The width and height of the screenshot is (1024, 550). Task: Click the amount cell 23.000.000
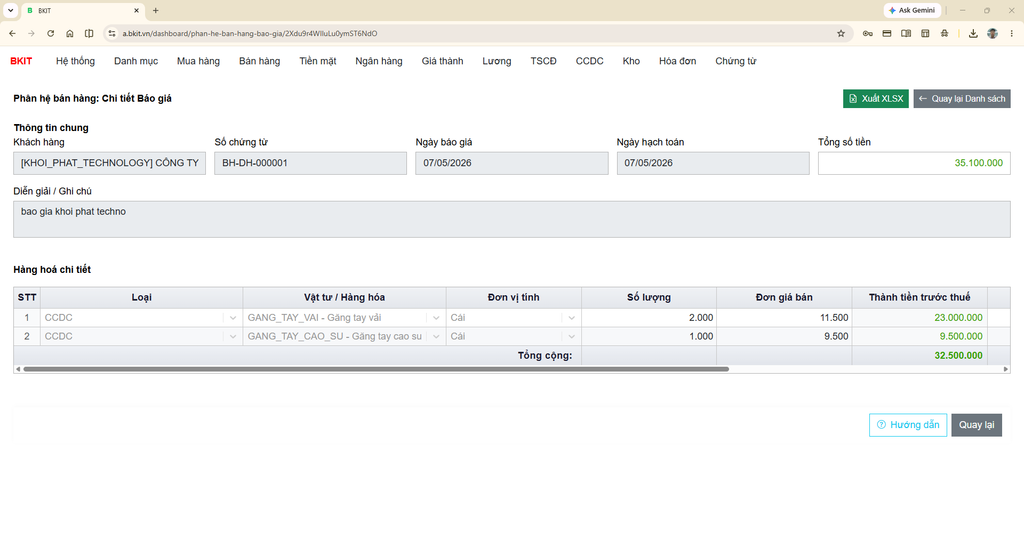pos(920,317)
